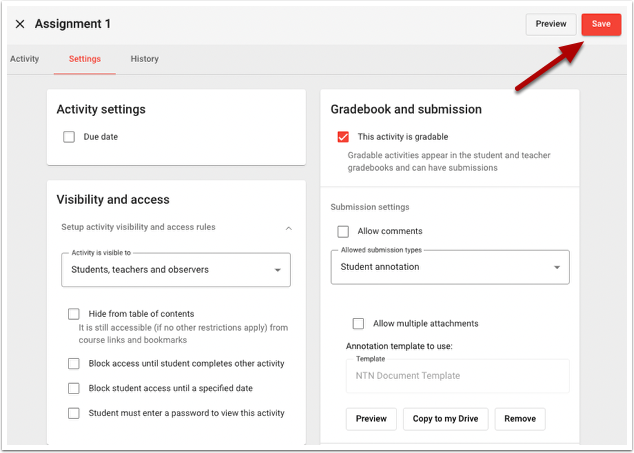Click Copy to my Drive button
The image size is (634, 453).
446,419
